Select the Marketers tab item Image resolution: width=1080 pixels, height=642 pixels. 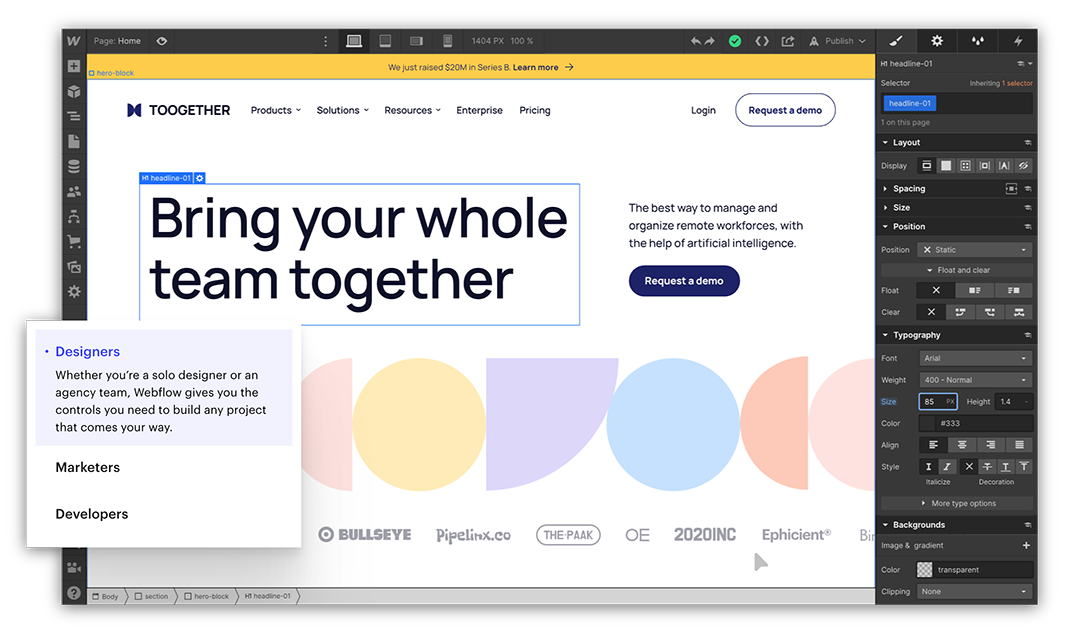coord(88,467)
